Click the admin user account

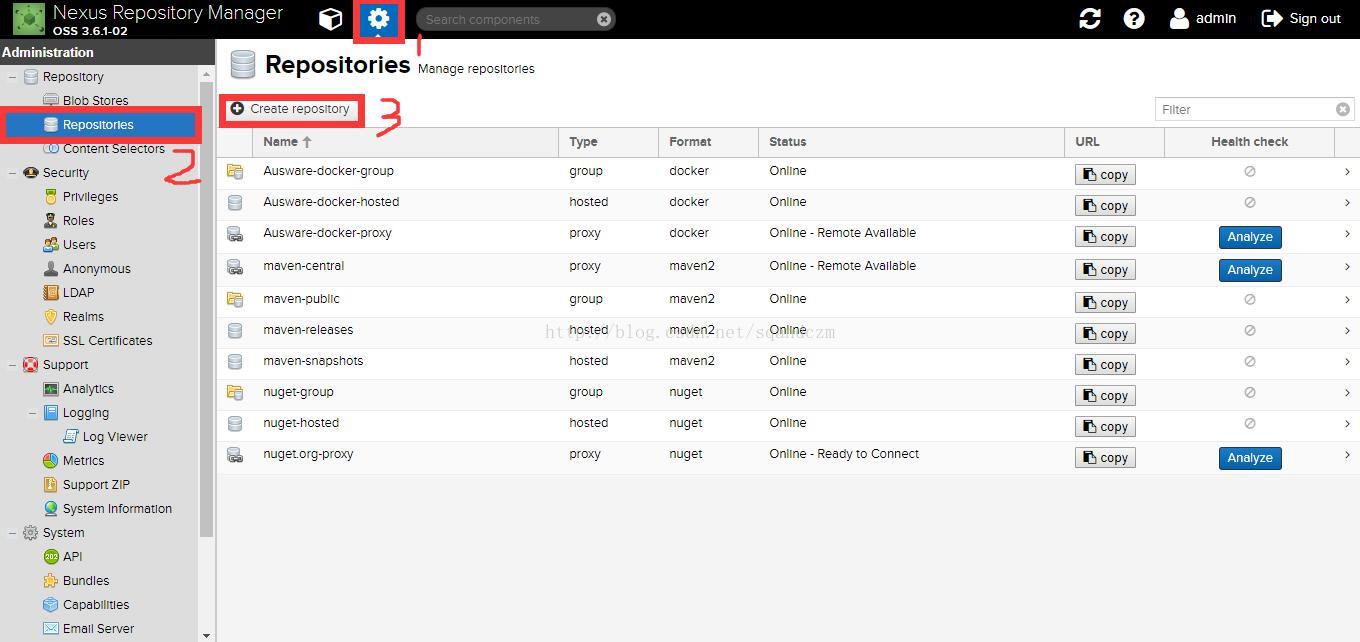(1203, 19)
